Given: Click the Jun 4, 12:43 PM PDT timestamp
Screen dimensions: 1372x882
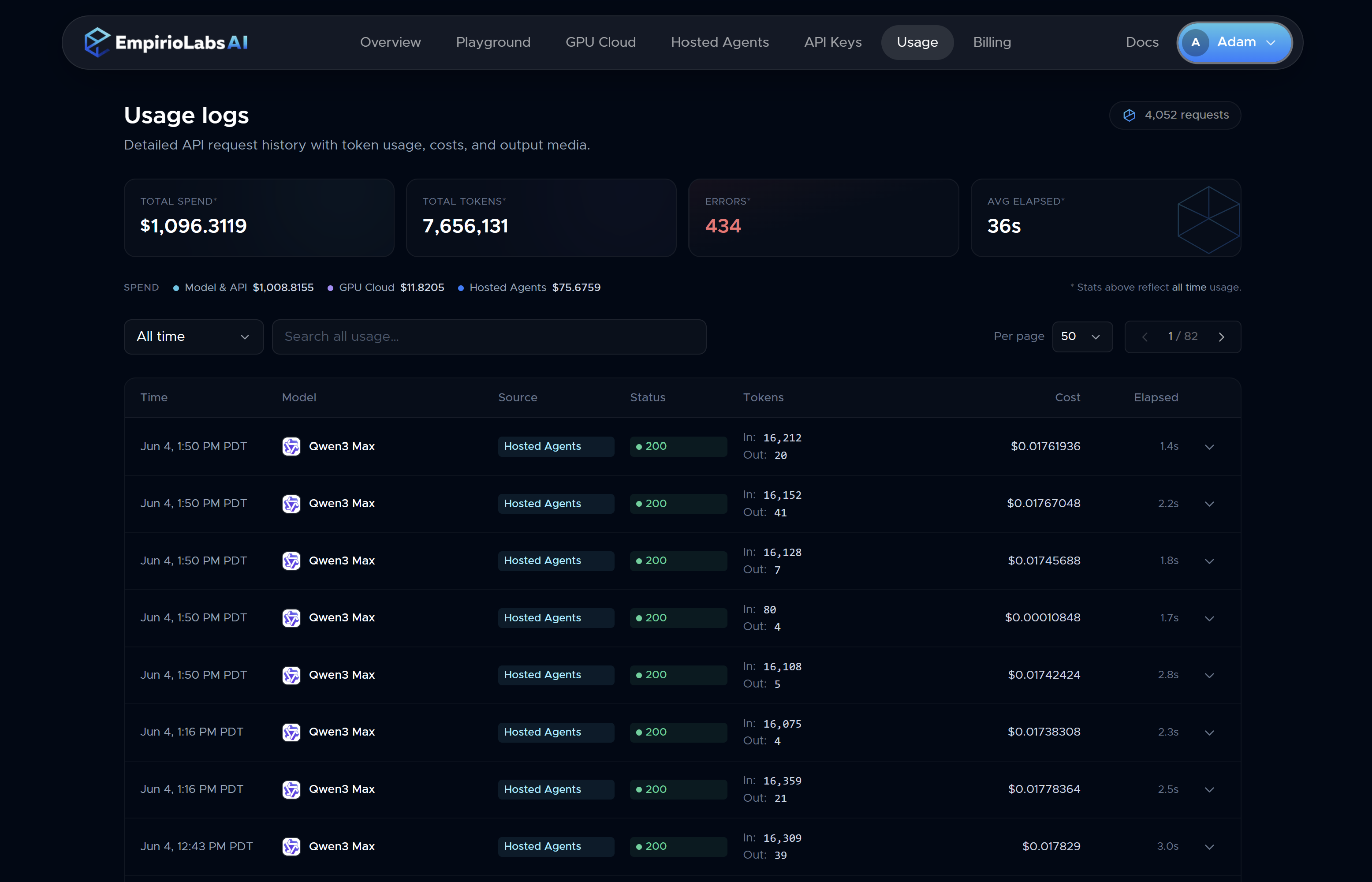Looking at the screenshot, I should pyautogui.click(x=196, y=846).
